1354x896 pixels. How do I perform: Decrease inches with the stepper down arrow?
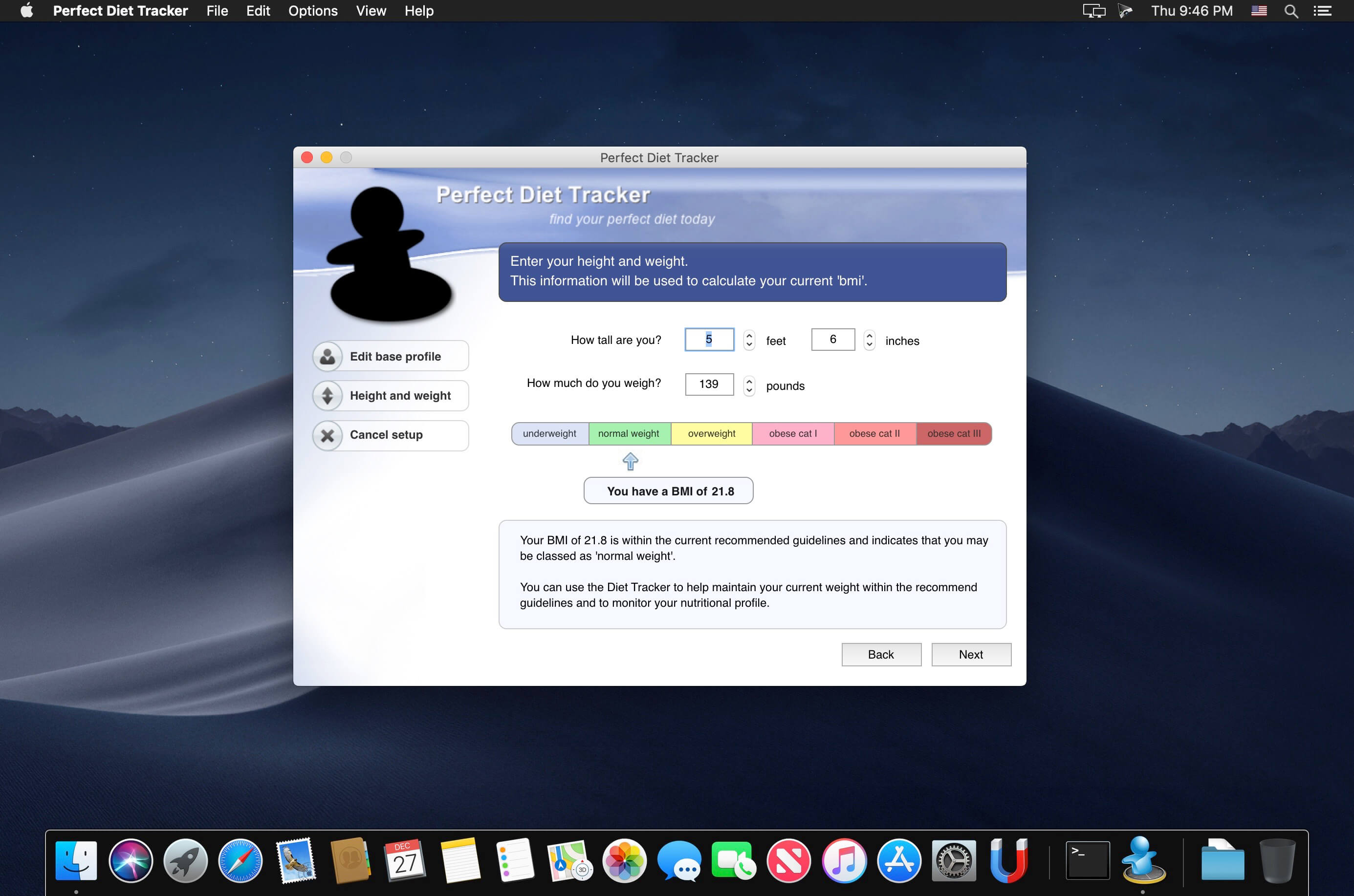click(869, 344)
